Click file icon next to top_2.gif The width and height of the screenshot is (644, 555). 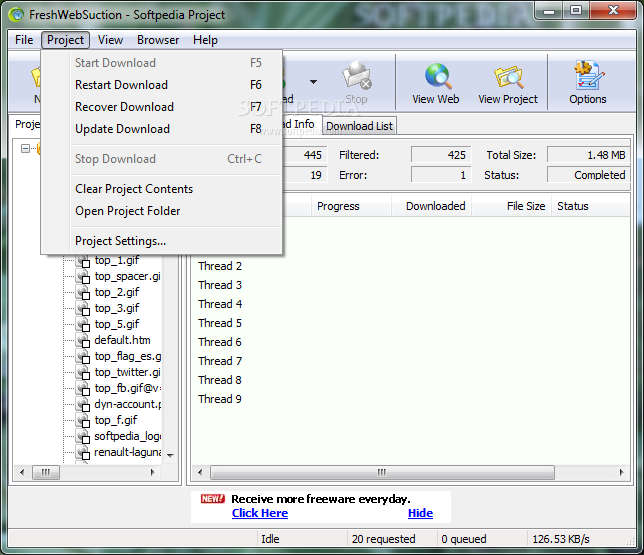click(83, 293)
